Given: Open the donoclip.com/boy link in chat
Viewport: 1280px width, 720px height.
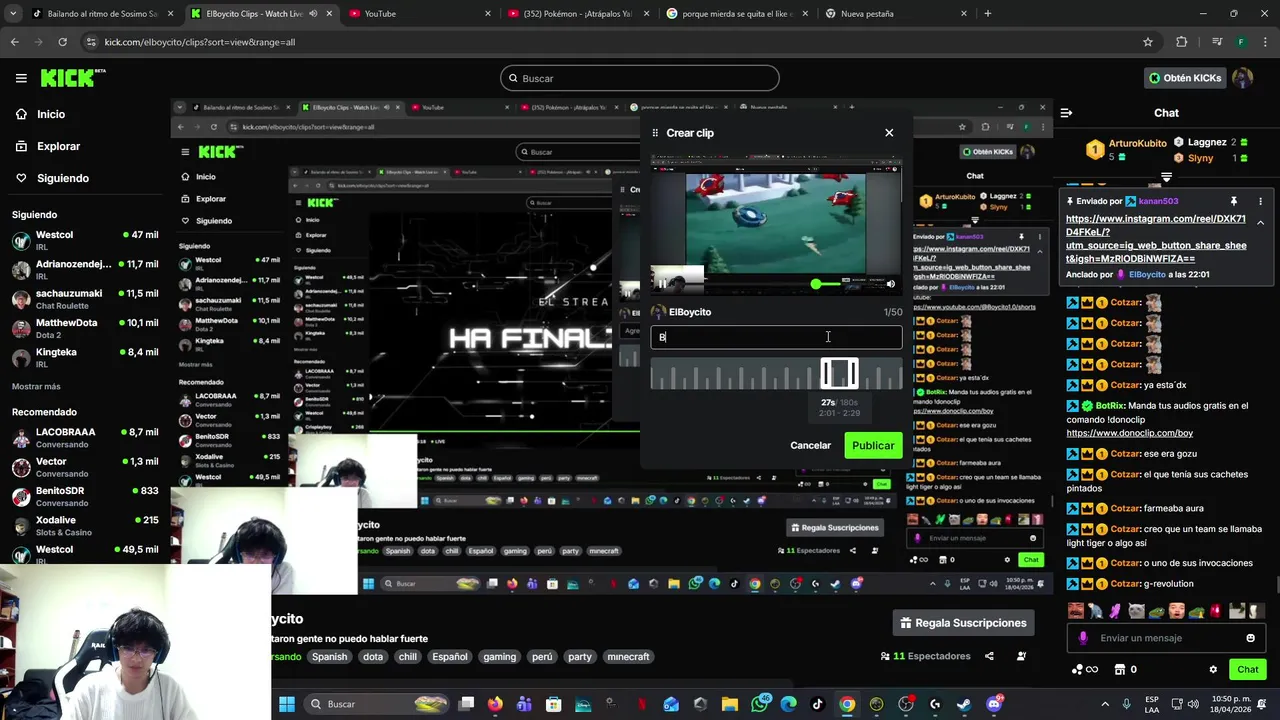Looking at the screenshot, I should coord(1129,433).
